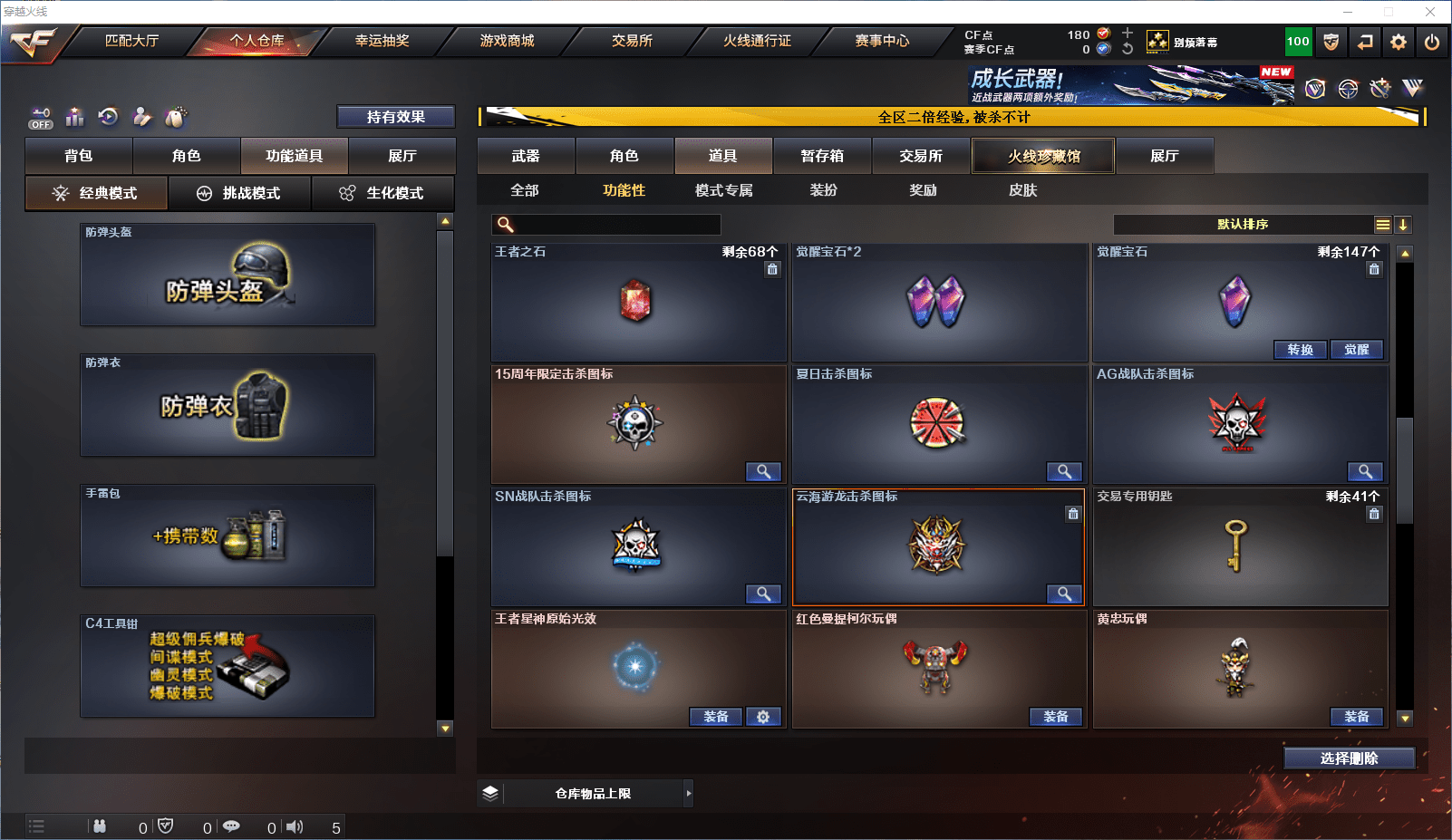
Task: Click magnifier icon on 15周年限定击杀图标
Action: point(763,471)
